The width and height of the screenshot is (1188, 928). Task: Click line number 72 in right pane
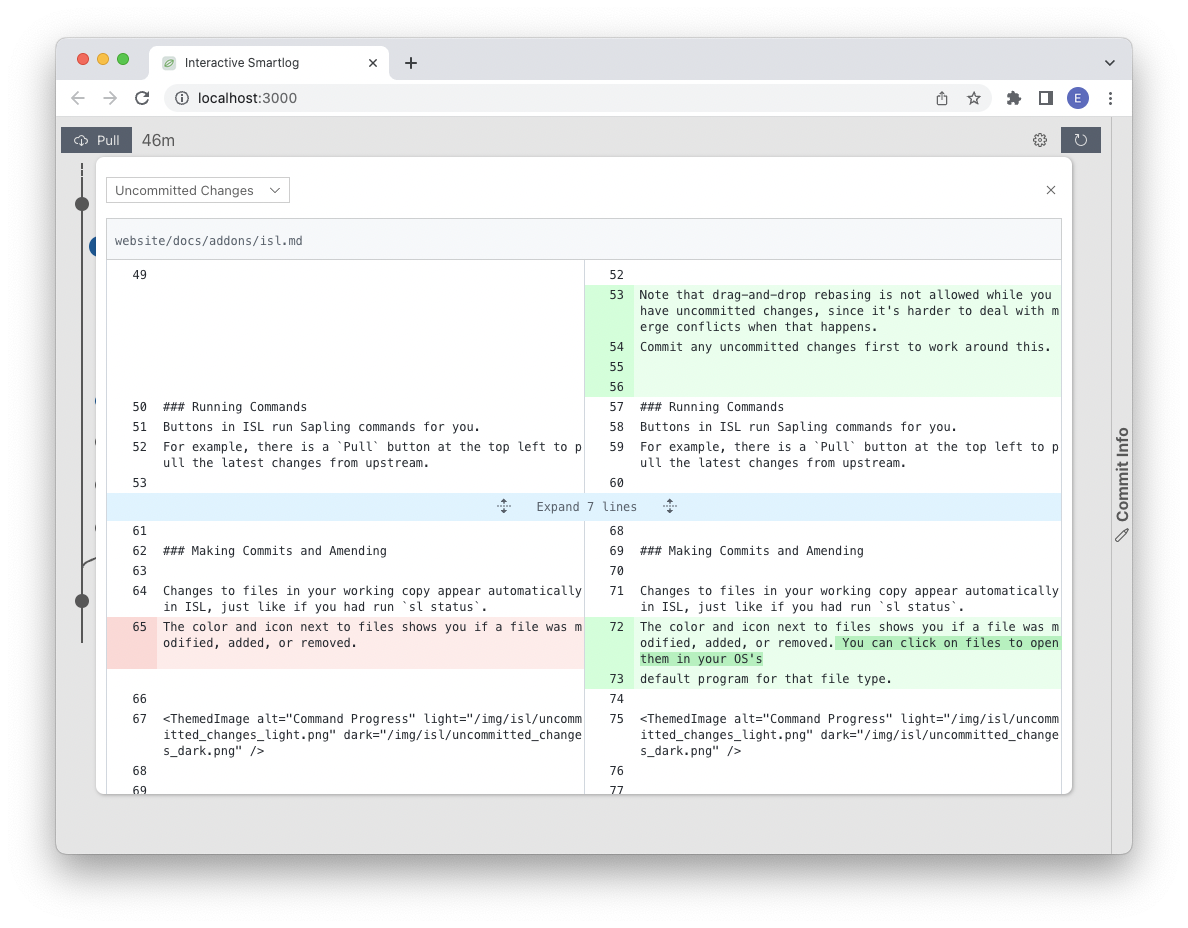(617, 626)
